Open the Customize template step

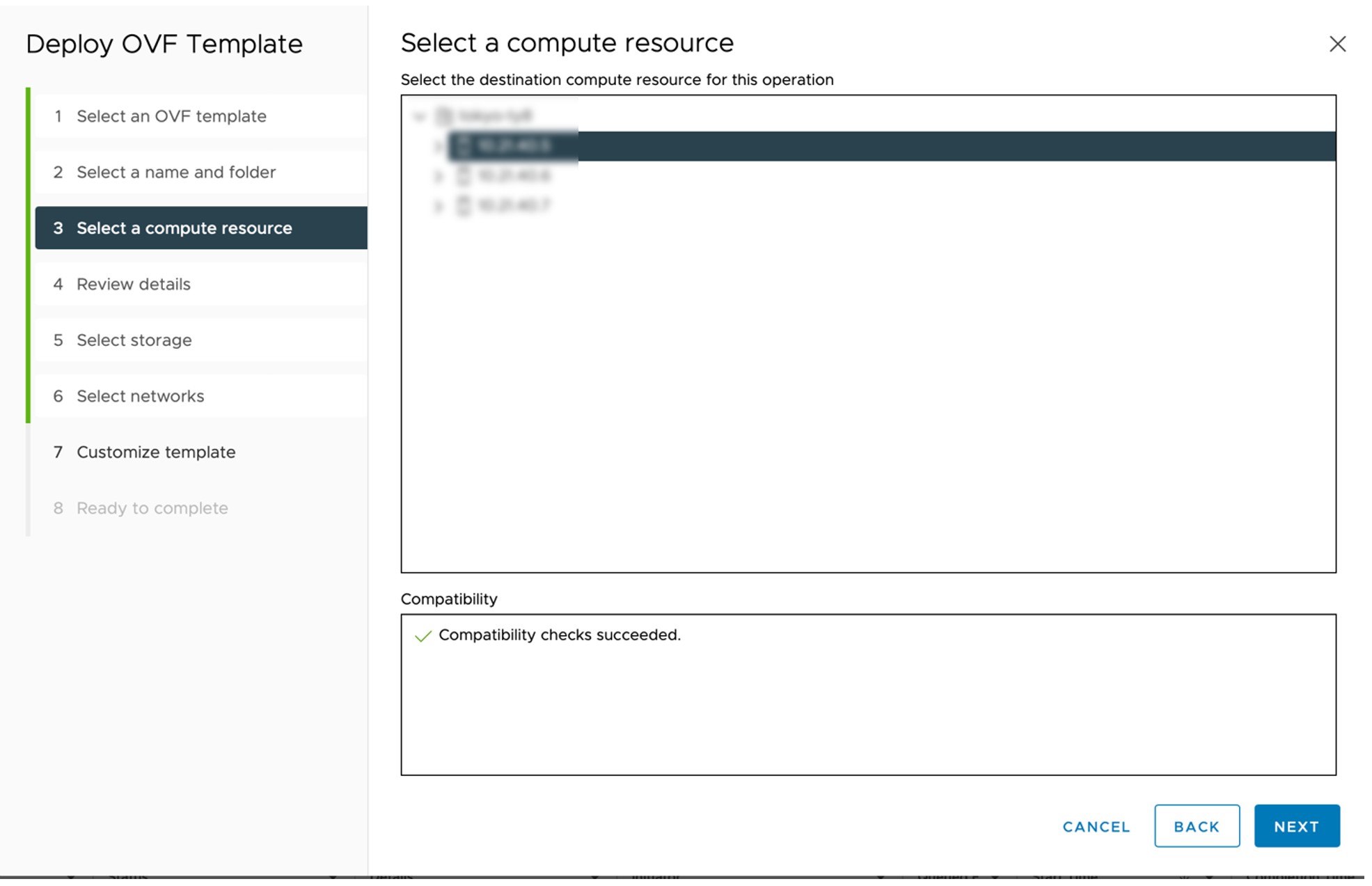click(x=155, y=452)
